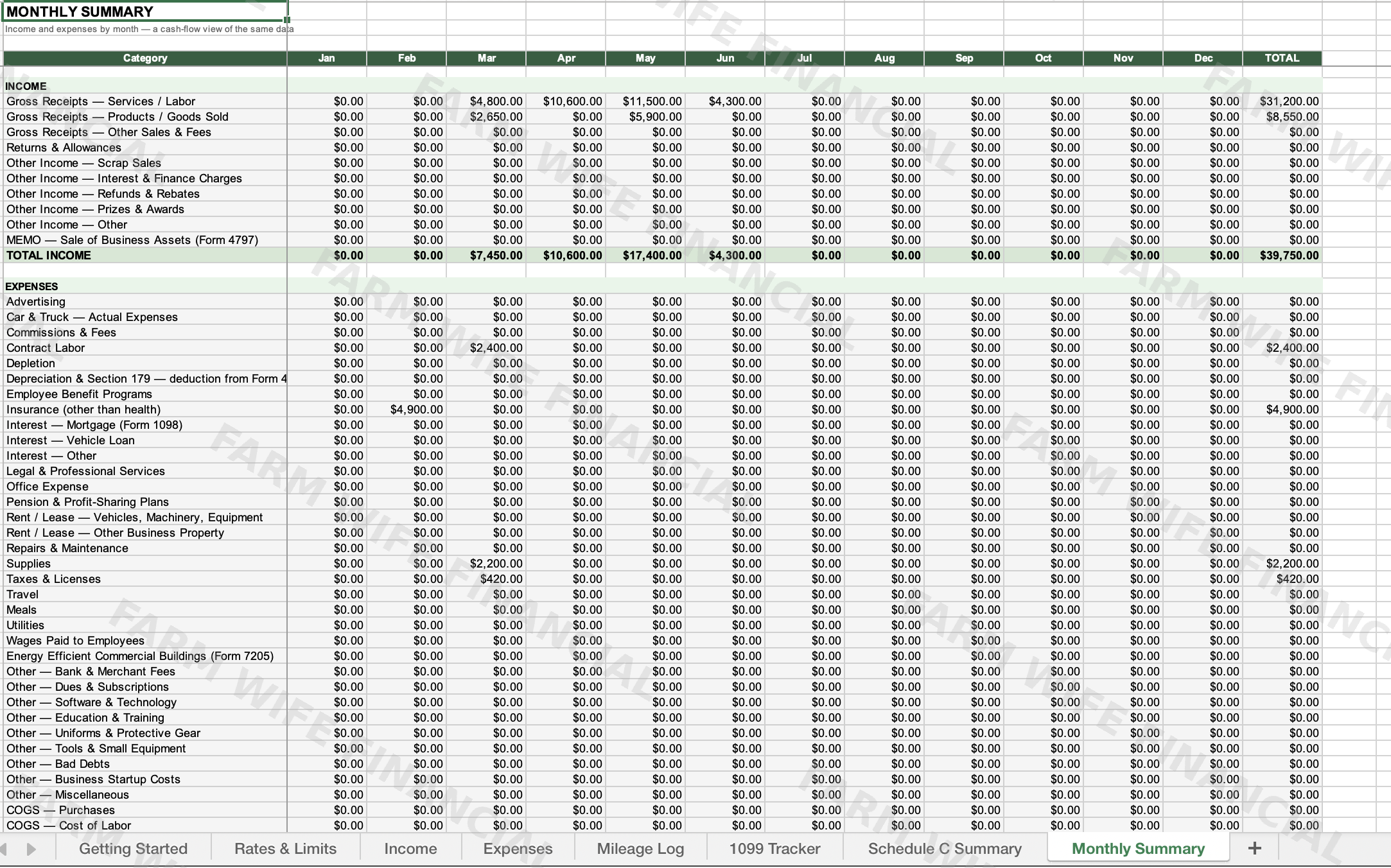Select the sheet subtitle about cash-flow view
Viewport: 1391px width, 868px height.
(x=149, y=29)
